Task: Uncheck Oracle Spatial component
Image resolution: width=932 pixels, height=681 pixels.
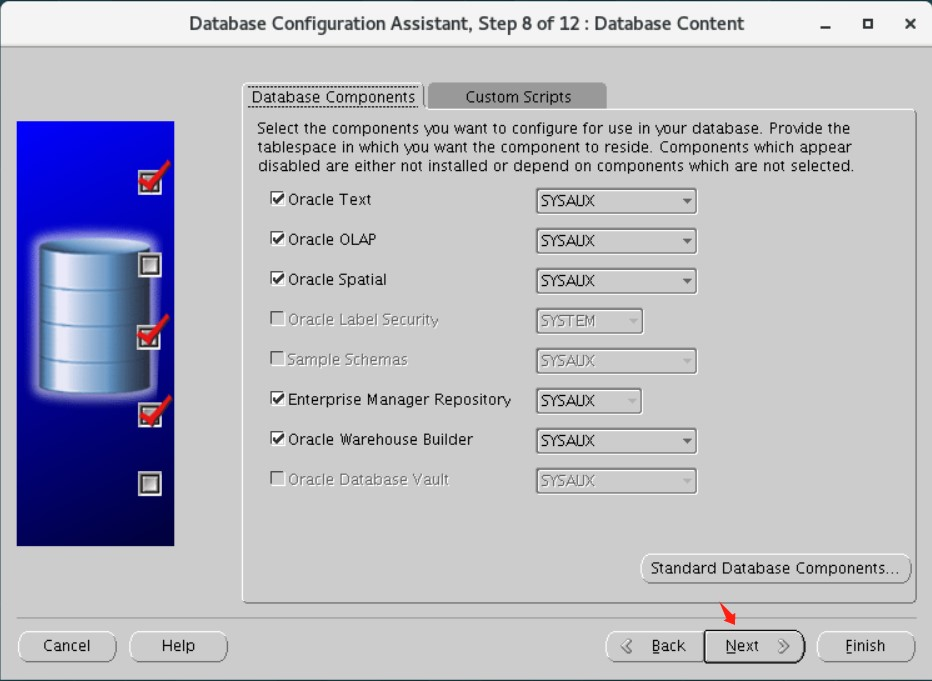Action: pos(278,278)
